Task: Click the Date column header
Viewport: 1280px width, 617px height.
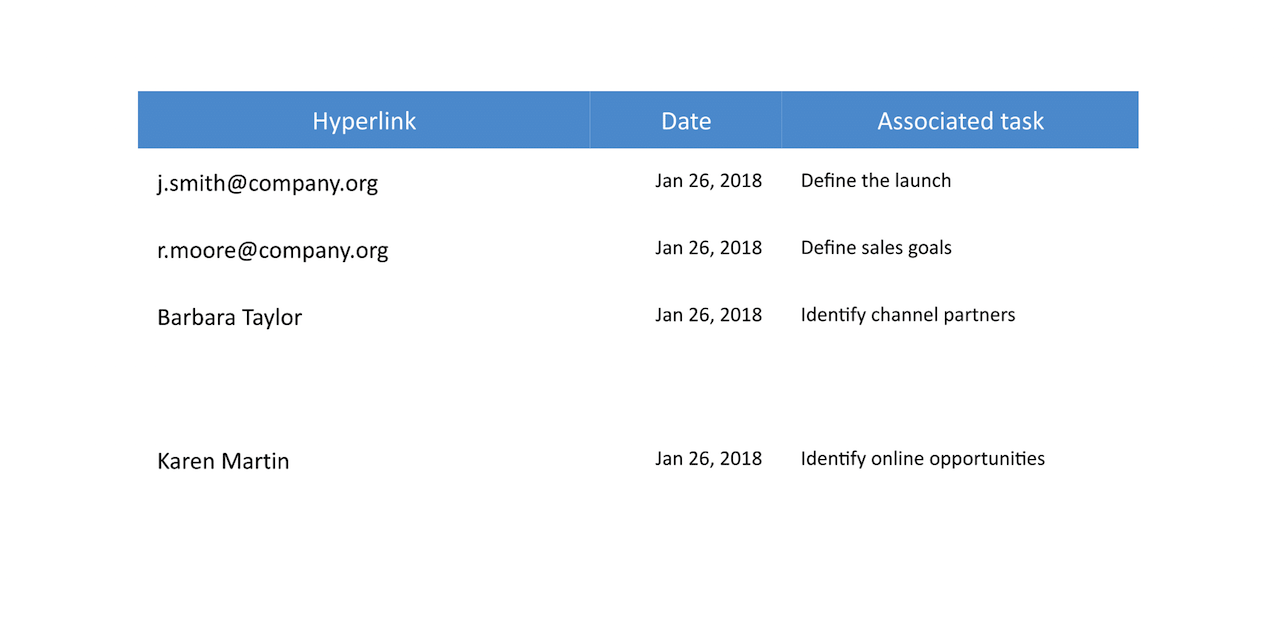Action: 686,121
